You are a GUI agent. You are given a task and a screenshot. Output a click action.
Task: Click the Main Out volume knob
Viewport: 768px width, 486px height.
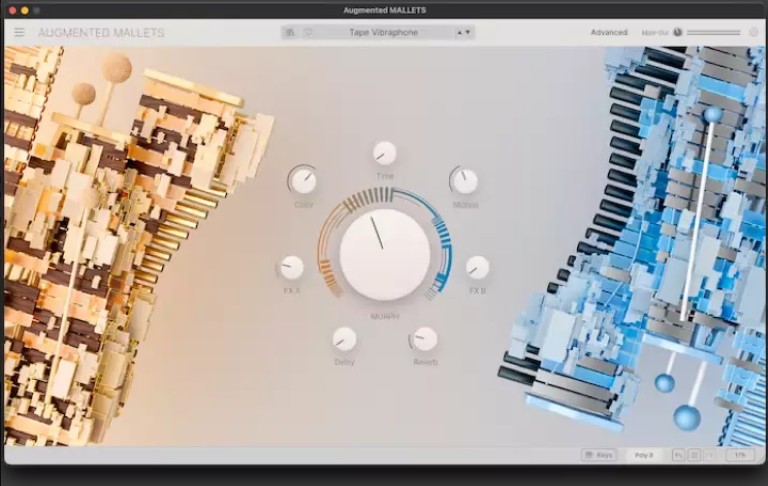tap(677, 32)
